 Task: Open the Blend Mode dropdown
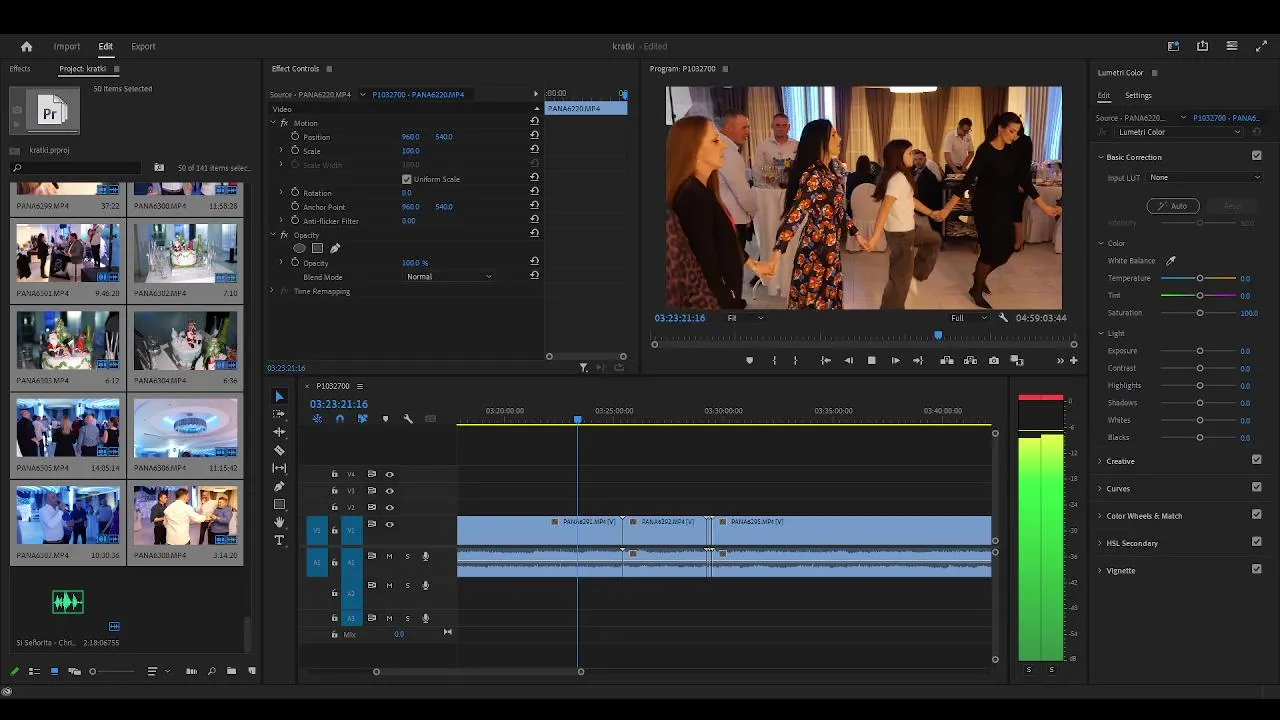[x=449, y=277]
